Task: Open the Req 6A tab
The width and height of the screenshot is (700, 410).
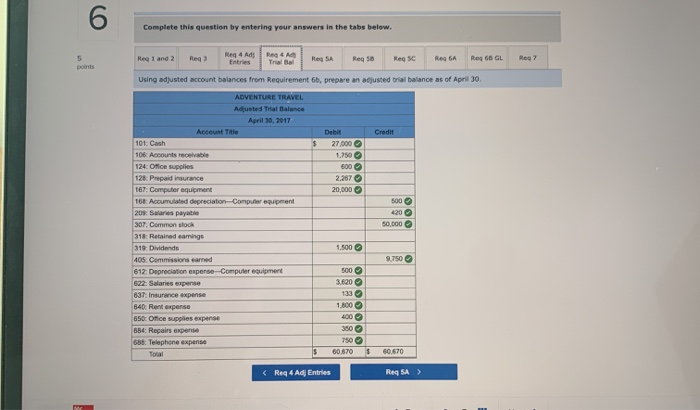Action: pos(446,58)
